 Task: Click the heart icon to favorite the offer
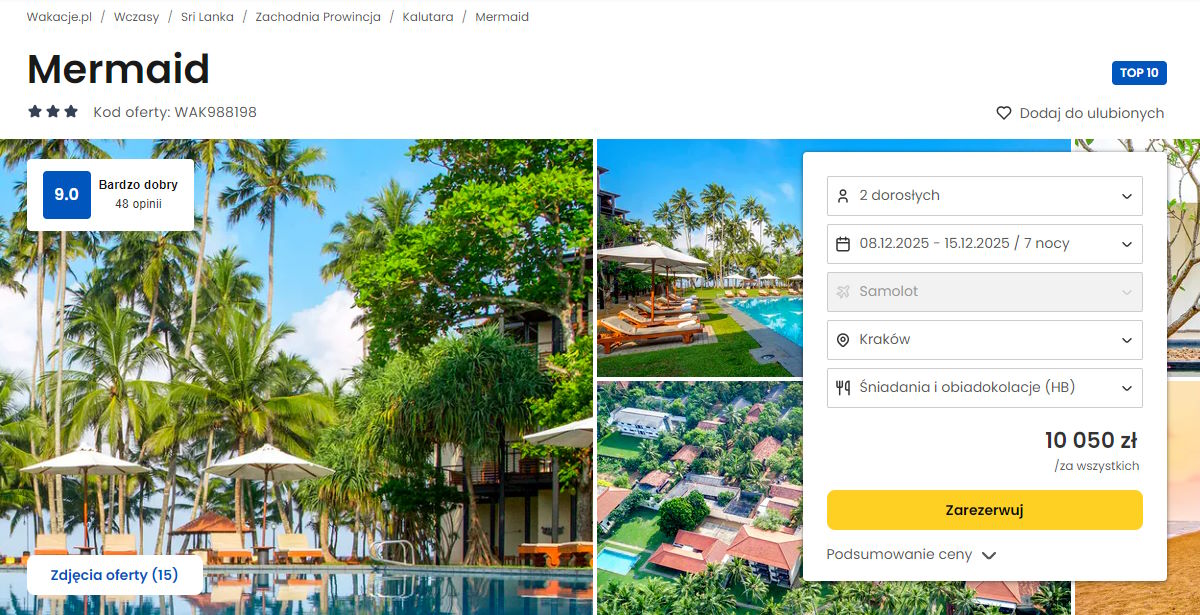pos(1004,113)
